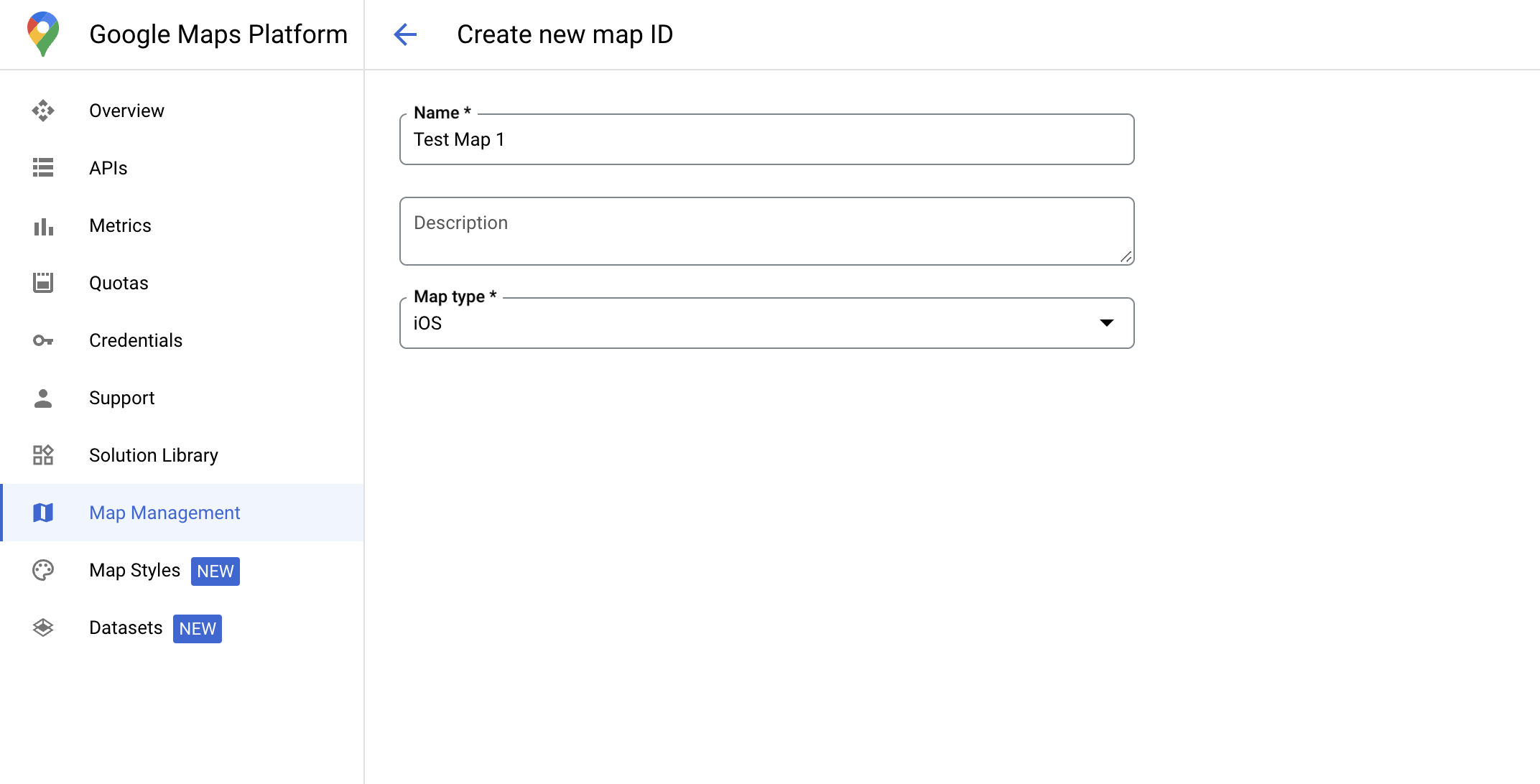Select the iOS map type option
This screenshot has width=1540, height=784.
pos(767,323)
